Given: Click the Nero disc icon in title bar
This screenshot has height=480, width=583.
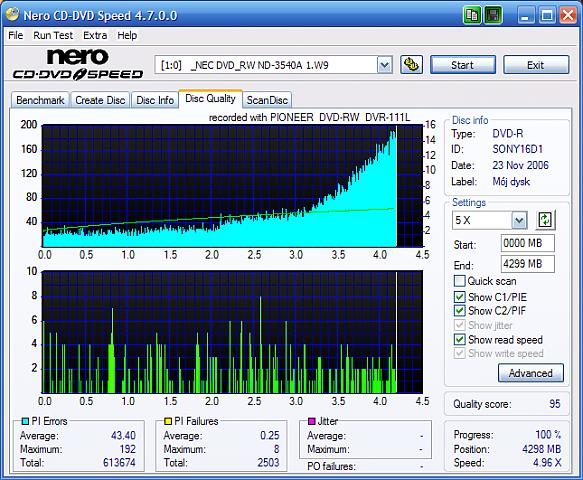Looking at the screenshot, I should pos(12,14).
